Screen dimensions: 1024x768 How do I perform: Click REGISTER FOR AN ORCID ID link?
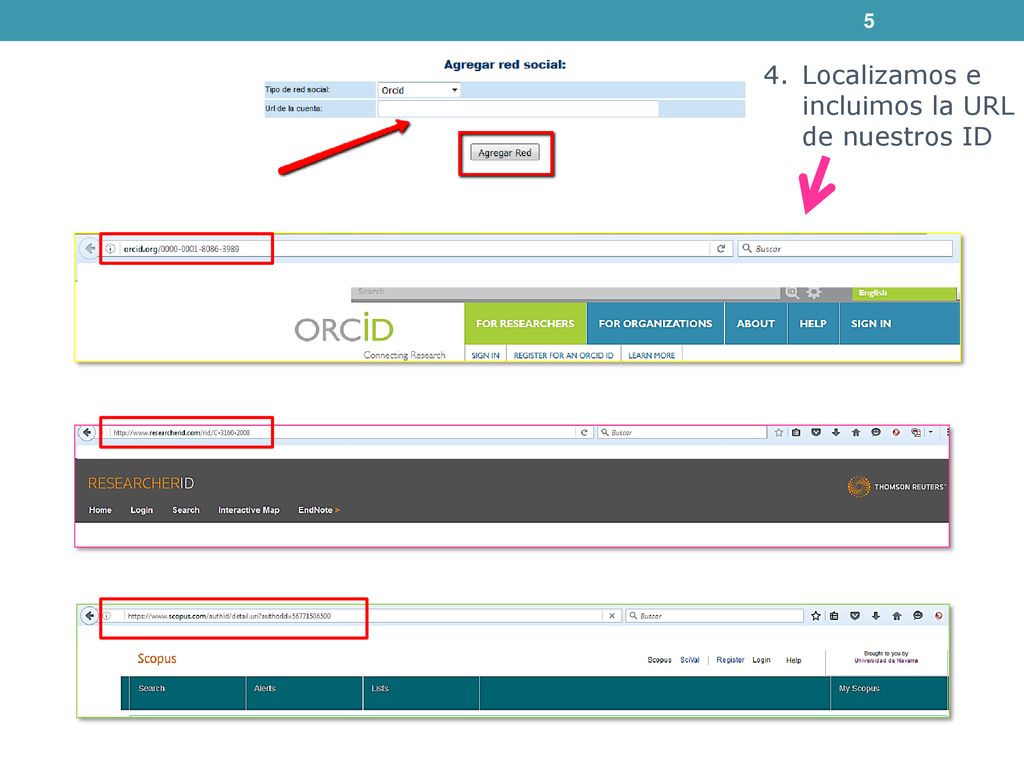pos(564,355)
